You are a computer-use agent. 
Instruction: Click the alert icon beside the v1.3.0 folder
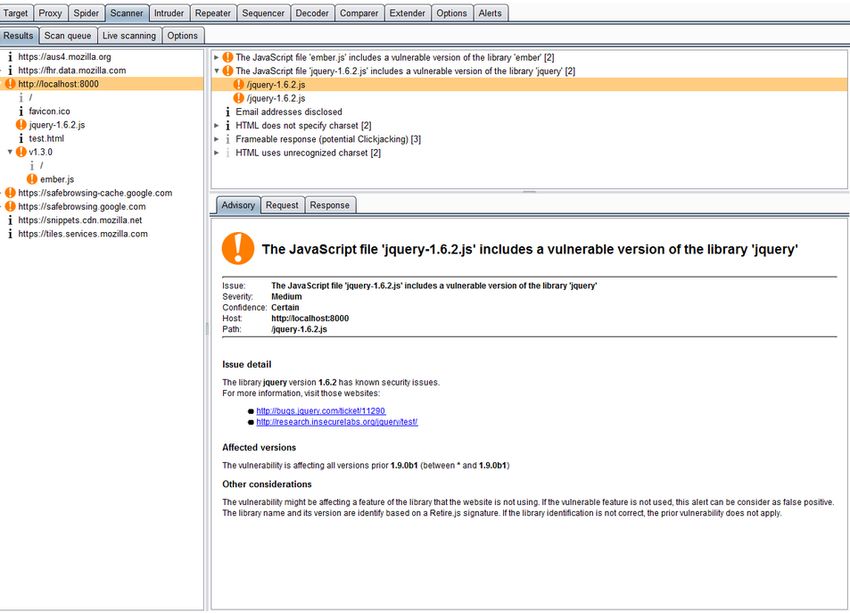(21, 152)
